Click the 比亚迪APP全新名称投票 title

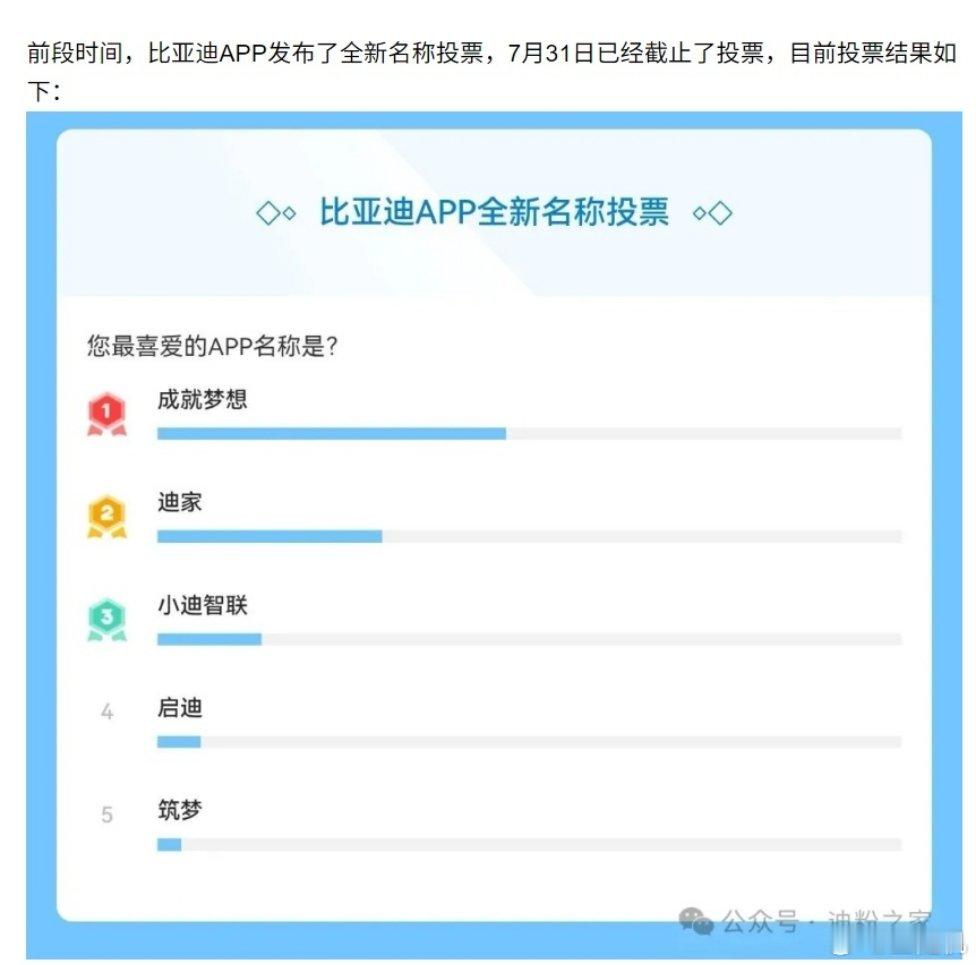click(x=494, y=212)
